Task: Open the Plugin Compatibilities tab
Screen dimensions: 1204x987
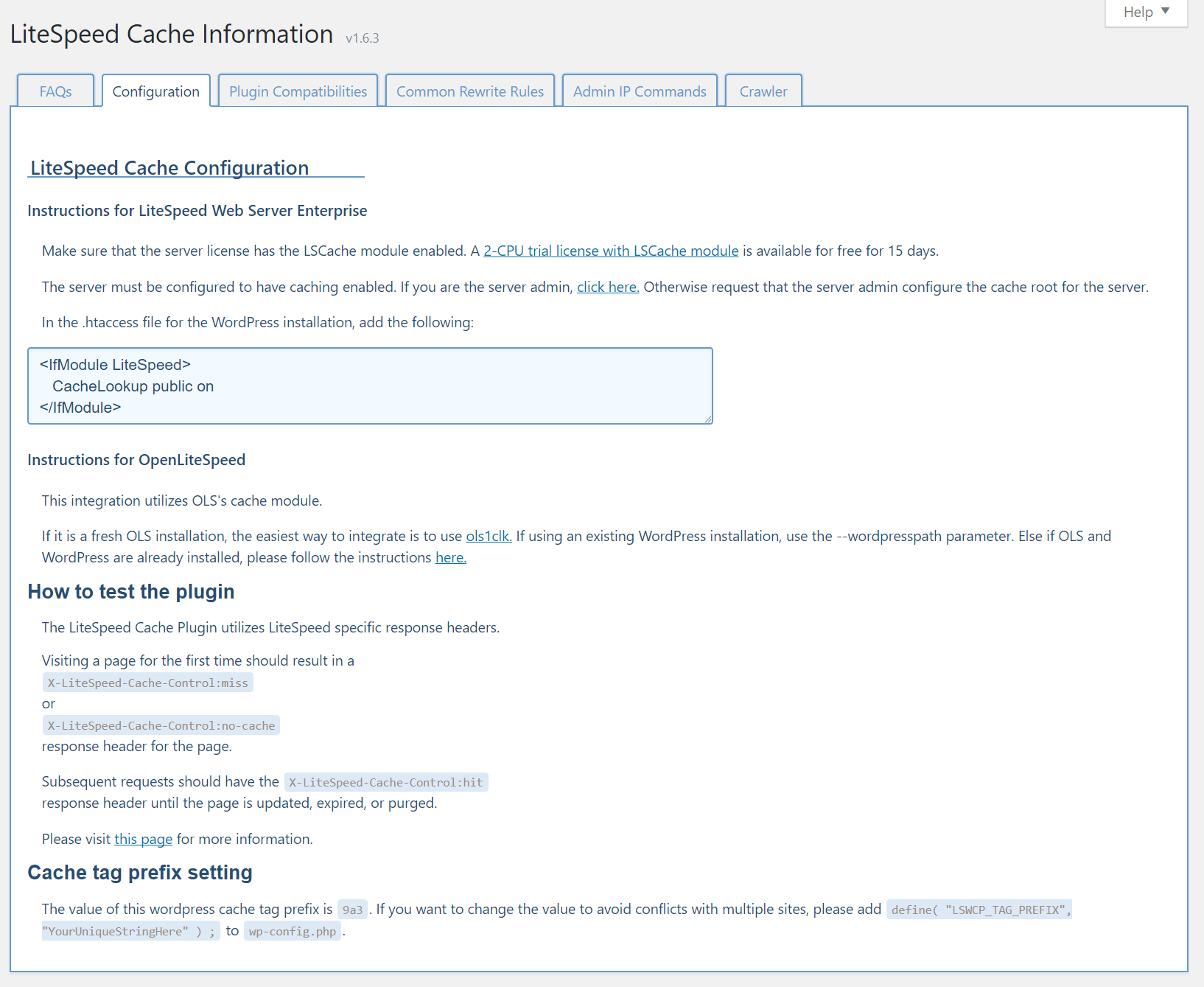Action: [x=298, y=91]
